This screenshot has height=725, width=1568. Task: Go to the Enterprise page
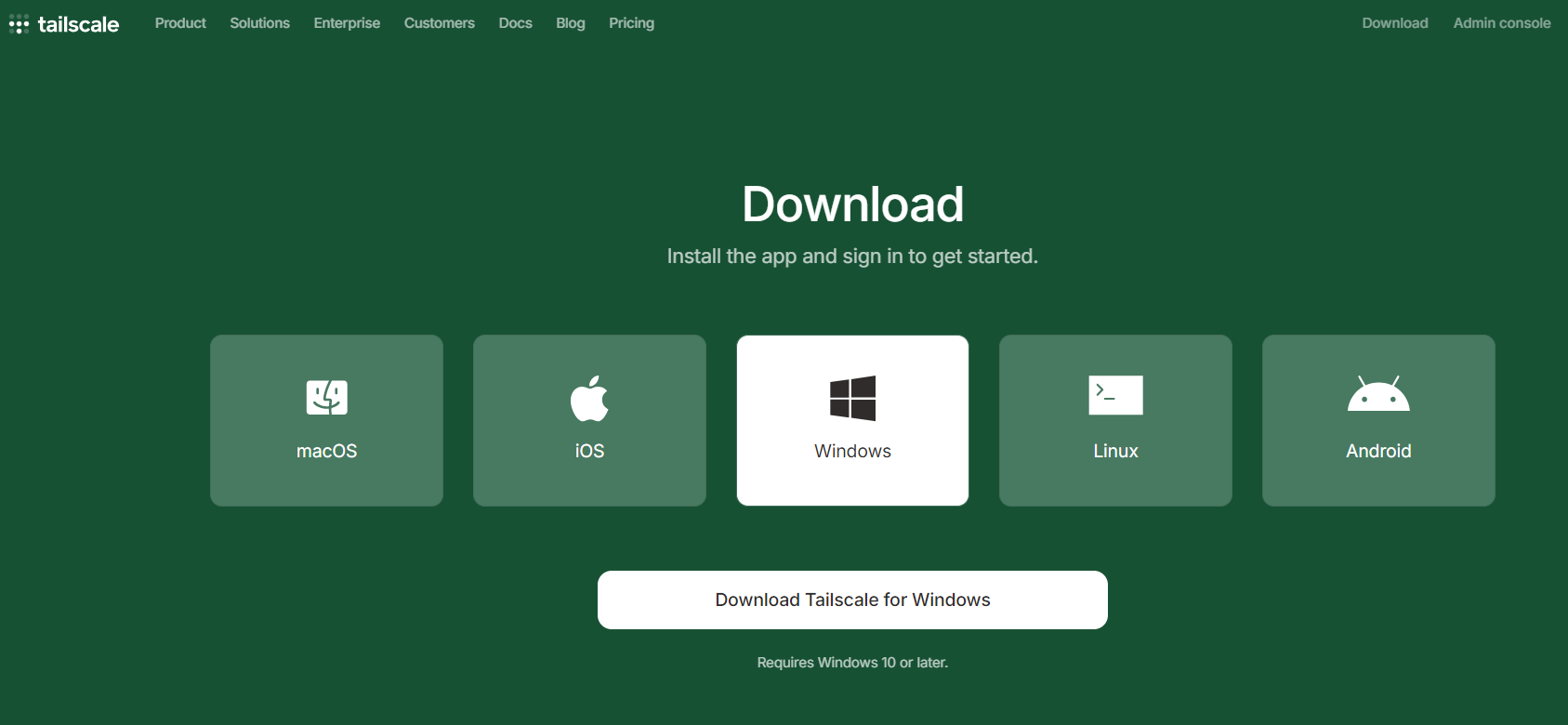[347, 23]
